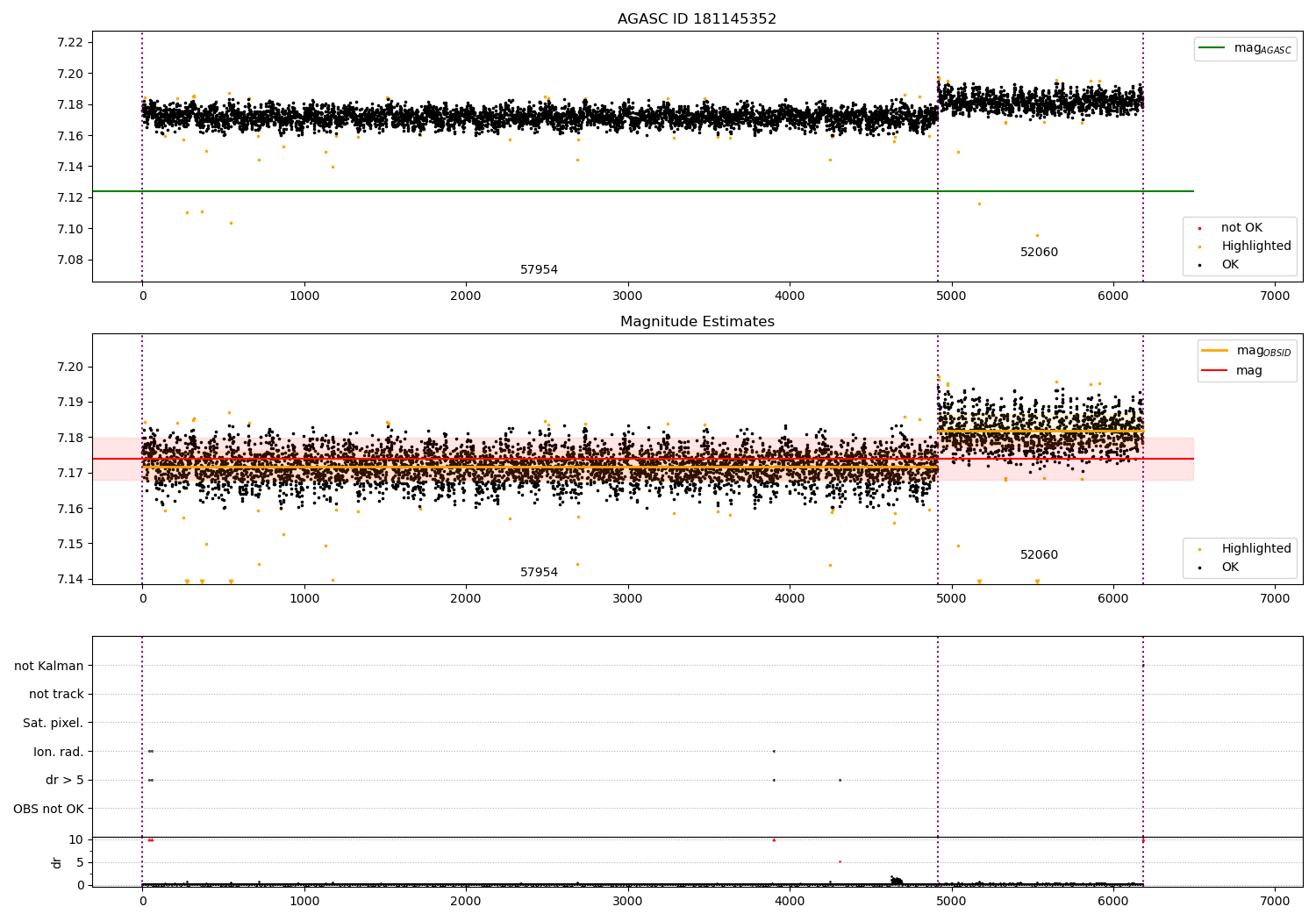Select Highlighted in the middle plot legend
This screenshot has height=921, width=1316.
pos(1246,548)
